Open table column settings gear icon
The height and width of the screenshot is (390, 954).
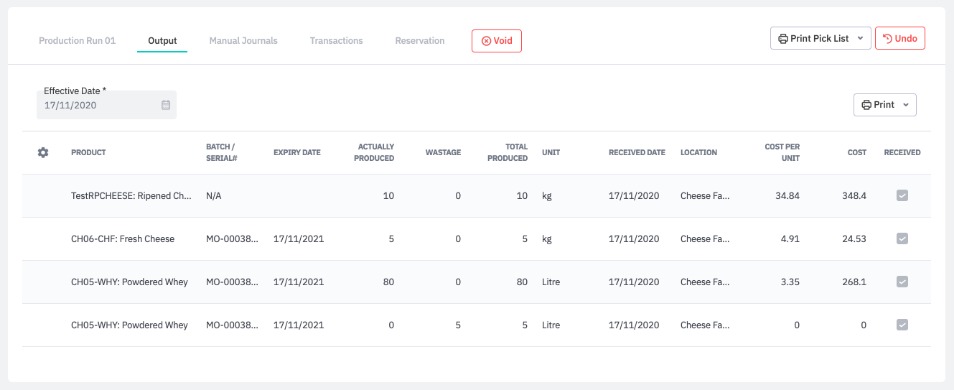(x=43, y=153)
